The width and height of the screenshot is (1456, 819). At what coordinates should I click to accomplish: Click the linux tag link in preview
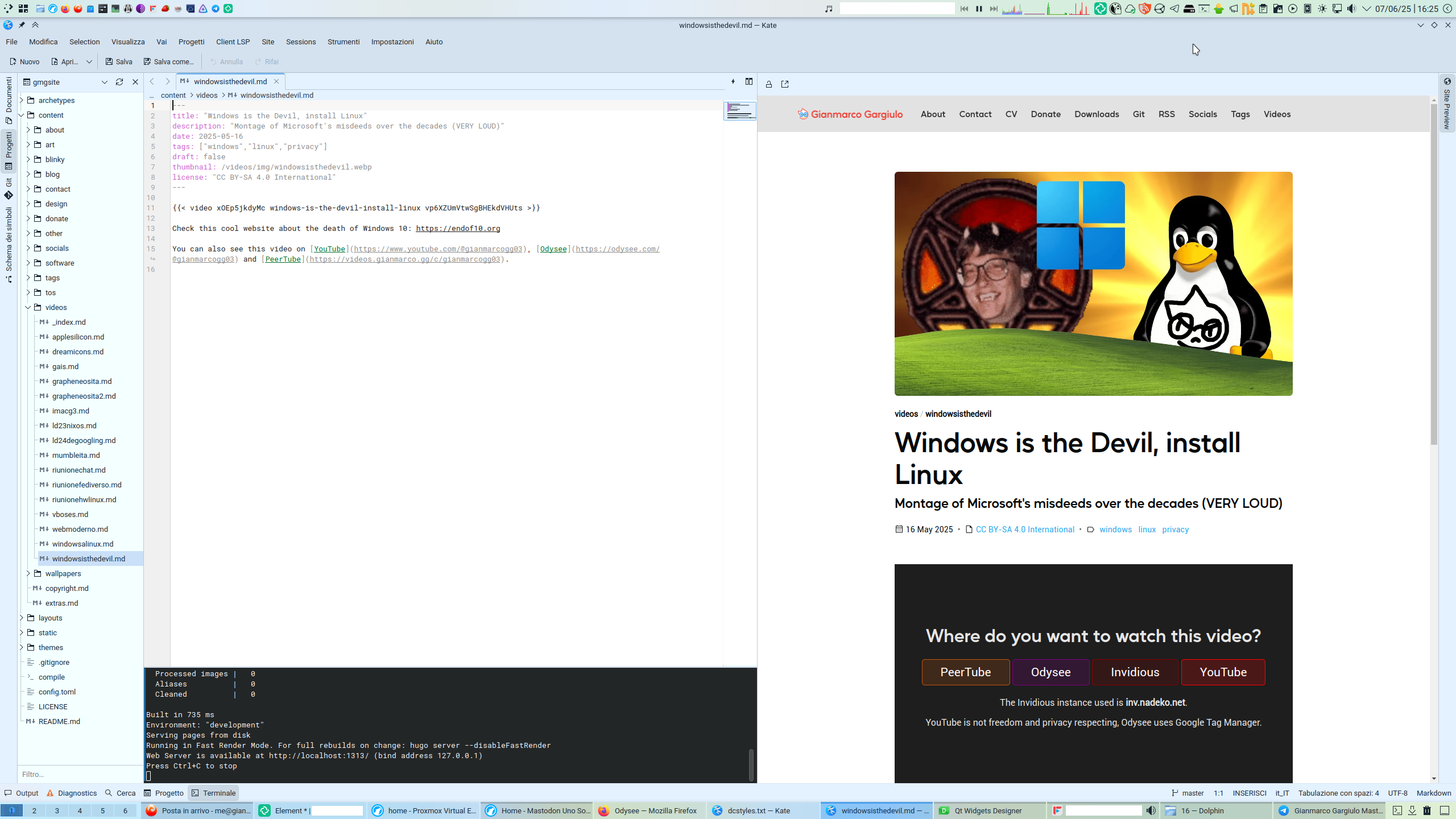pos(1147,530)
